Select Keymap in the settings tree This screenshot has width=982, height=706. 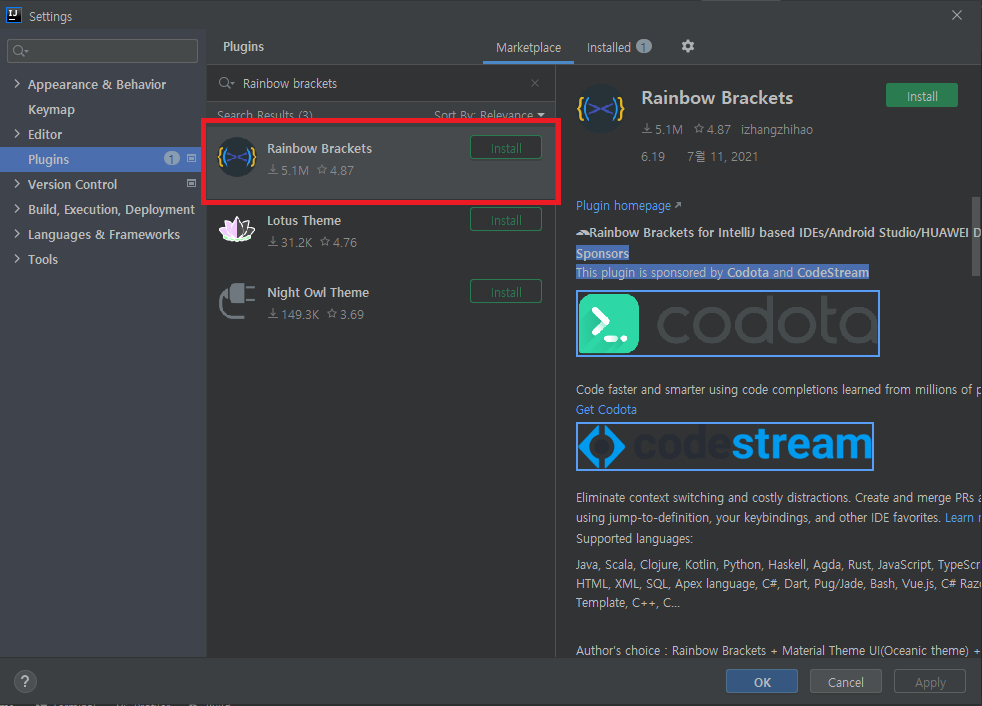(51, 109)
